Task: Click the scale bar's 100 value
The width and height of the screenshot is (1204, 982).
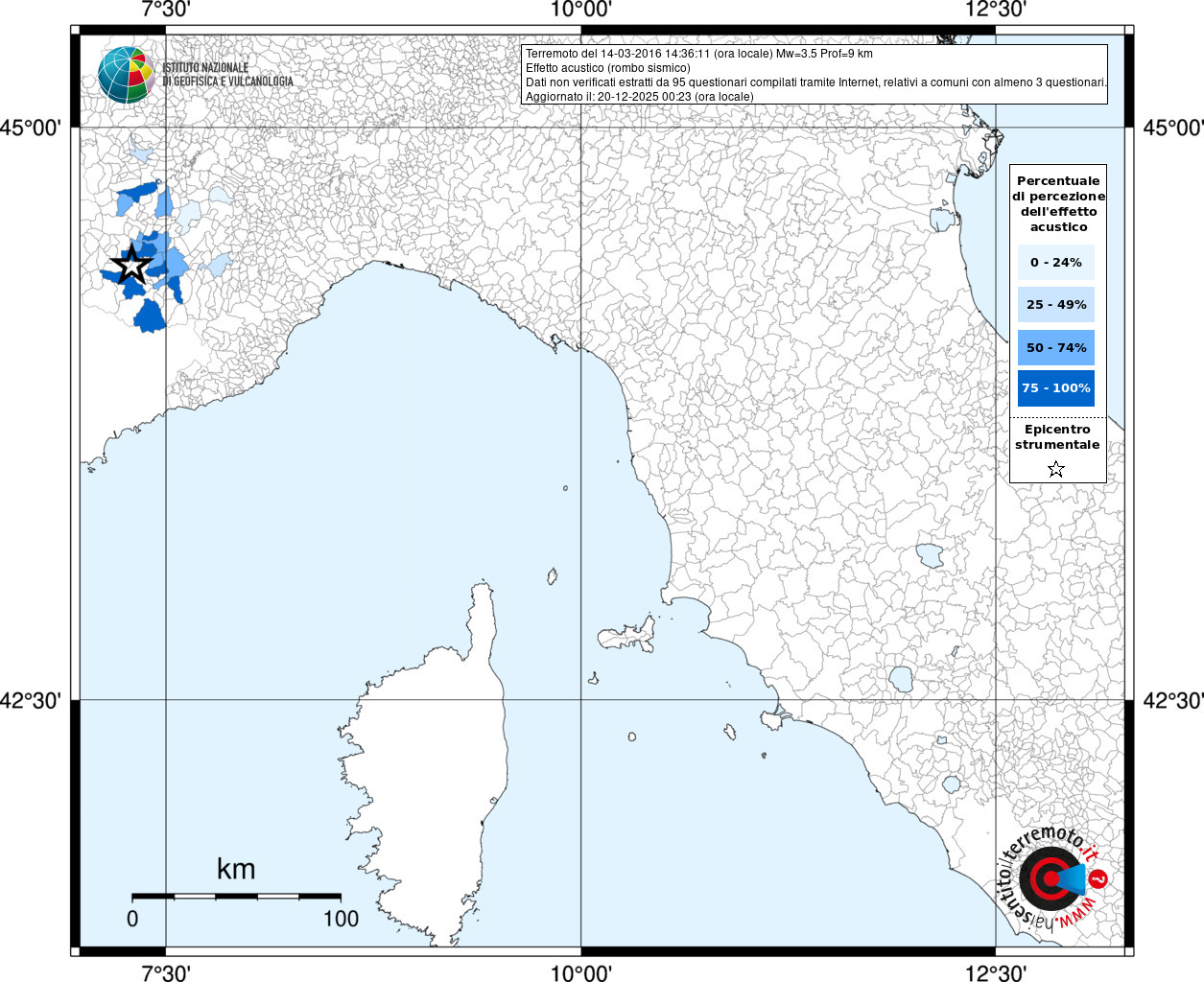Action: pos(341,919)
